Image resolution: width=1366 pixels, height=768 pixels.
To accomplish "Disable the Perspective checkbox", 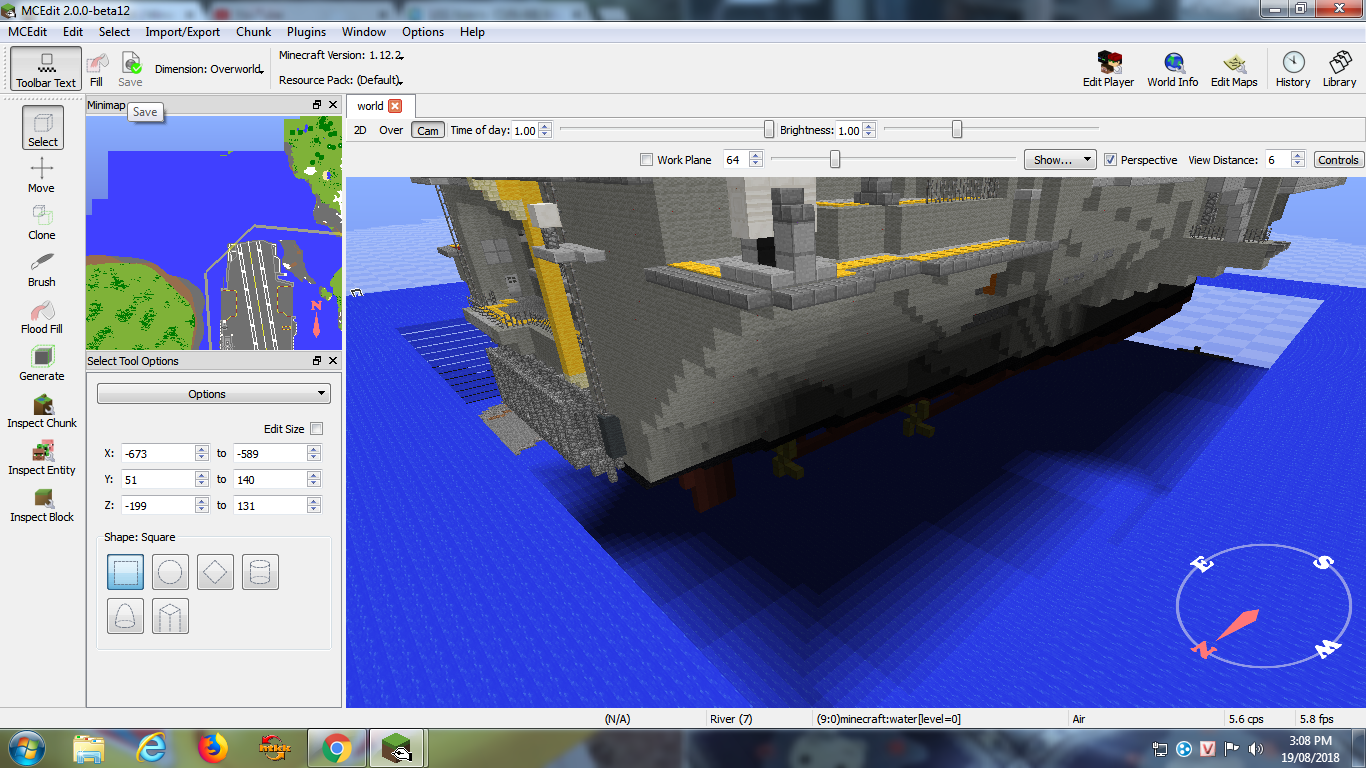I will 1110,160.
